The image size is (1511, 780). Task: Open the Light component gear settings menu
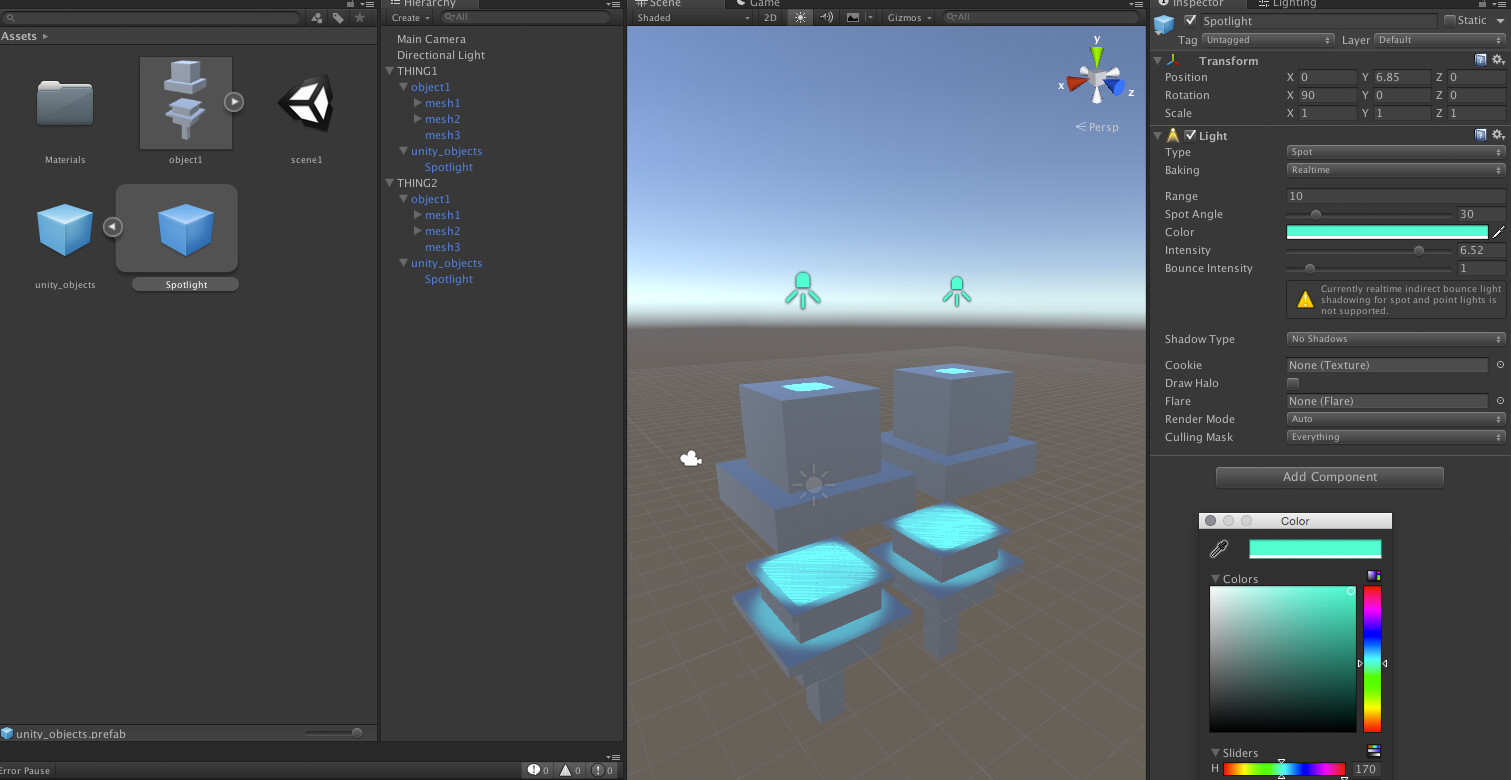point(1497,135)
